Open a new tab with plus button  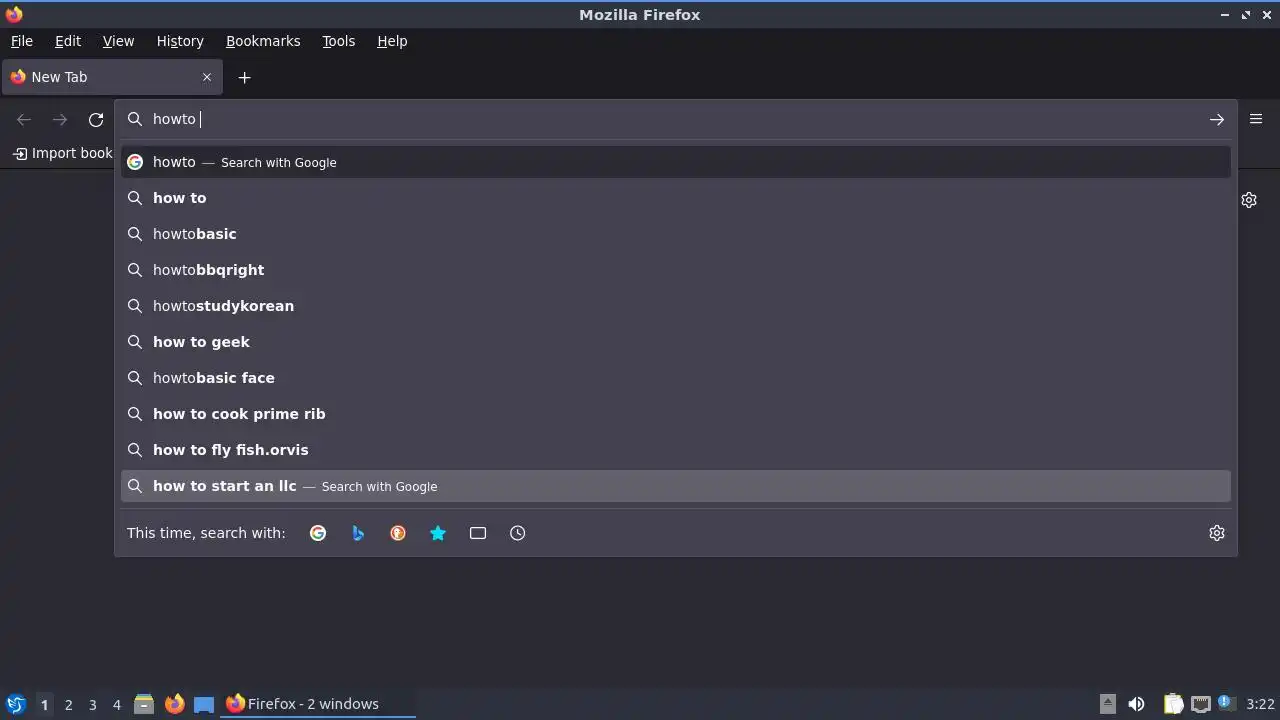coord(244,77)
